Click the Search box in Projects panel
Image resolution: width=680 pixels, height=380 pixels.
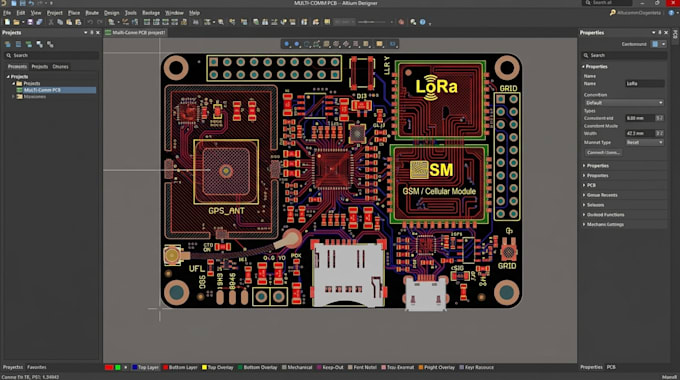coord(51,56)
